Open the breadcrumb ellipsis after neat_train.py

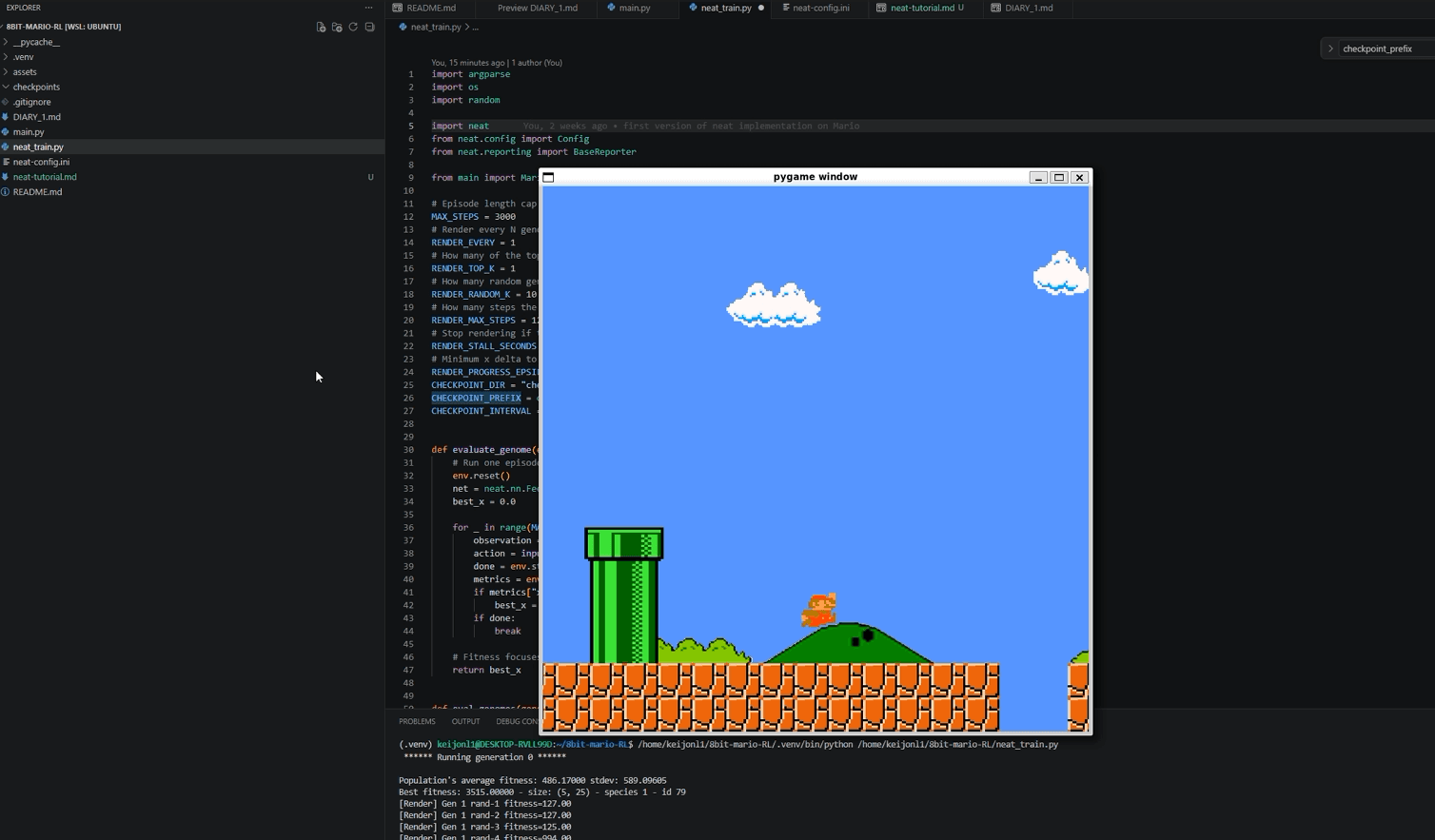click(x=476, y=27)
